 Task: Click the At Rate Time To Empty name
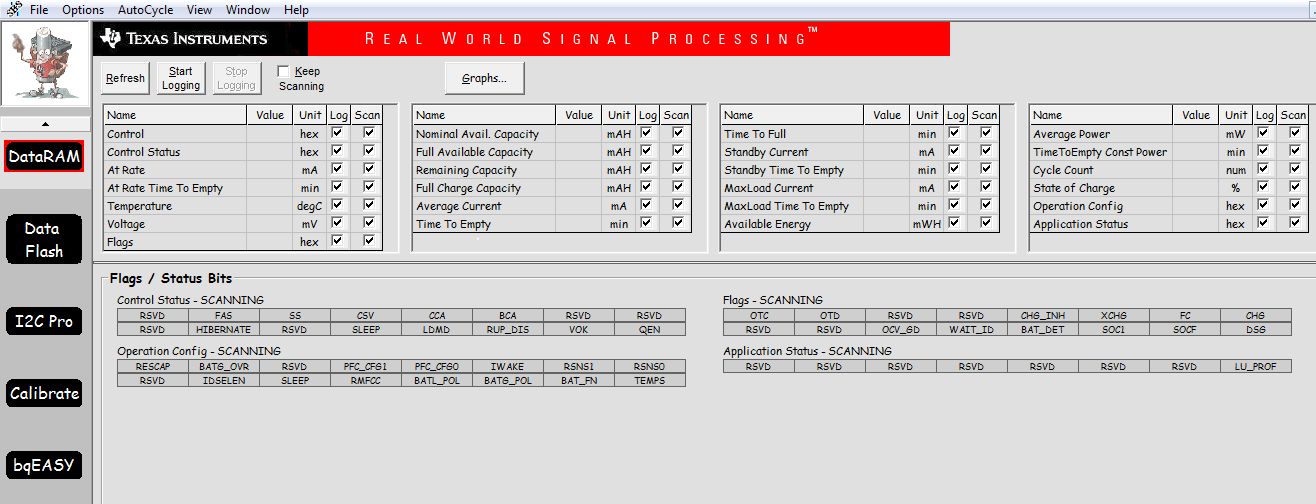(x=165, y=188)
